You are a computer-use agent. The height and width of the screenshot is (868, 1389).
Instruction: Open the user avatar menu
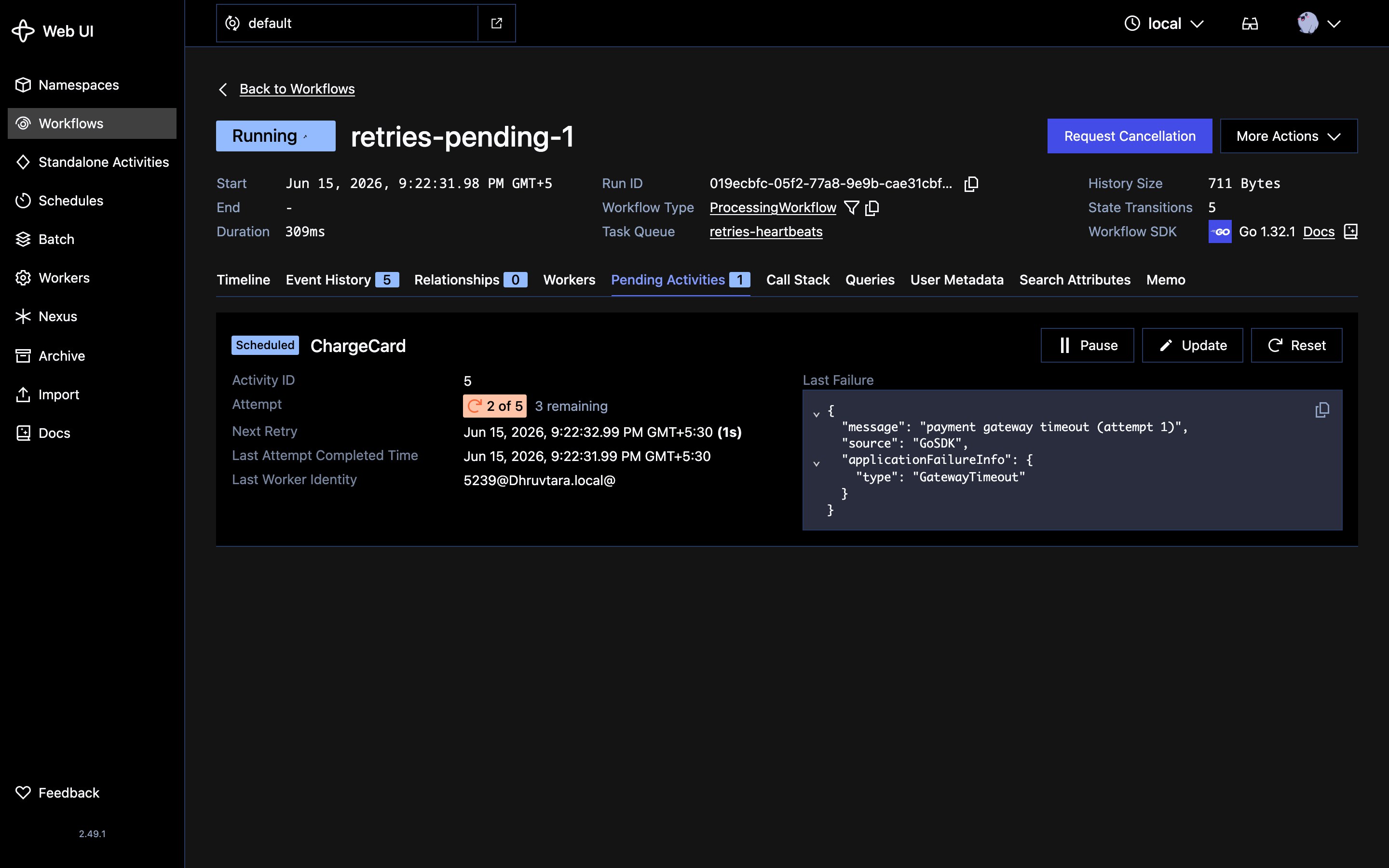[x=1319, y=24]
